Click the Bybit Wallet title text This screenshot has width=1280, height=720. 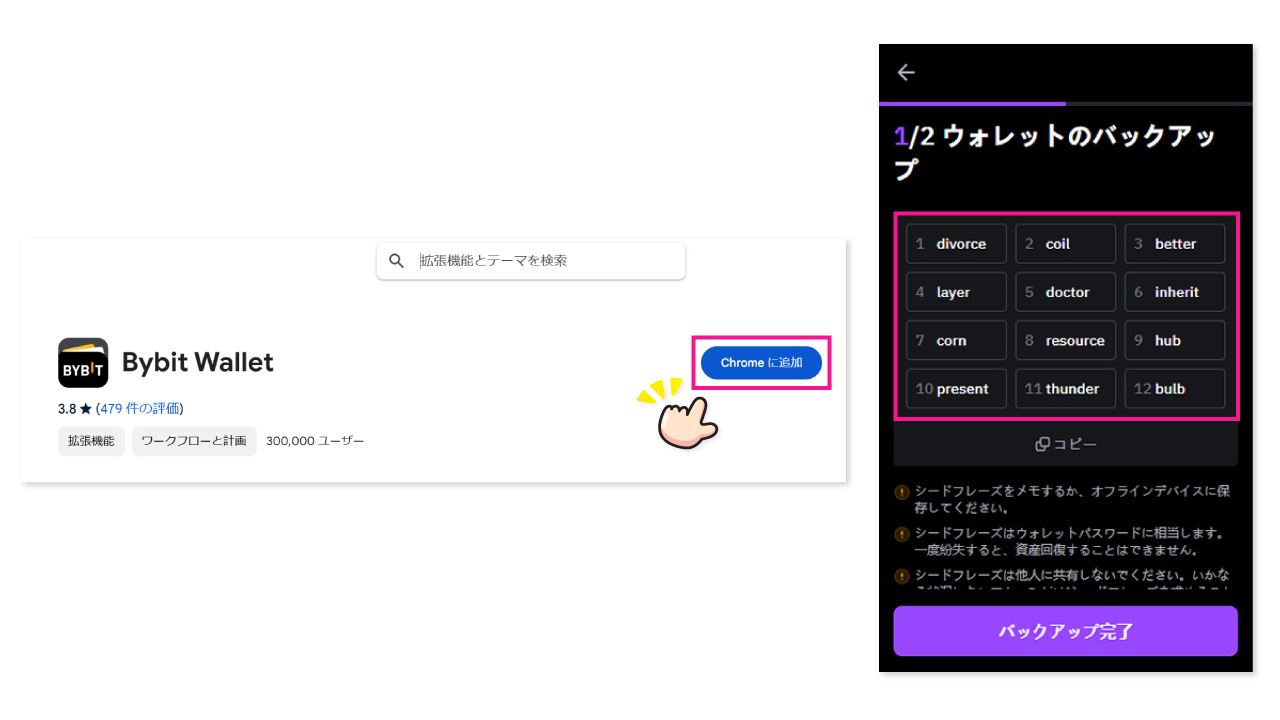click(198, 362)
